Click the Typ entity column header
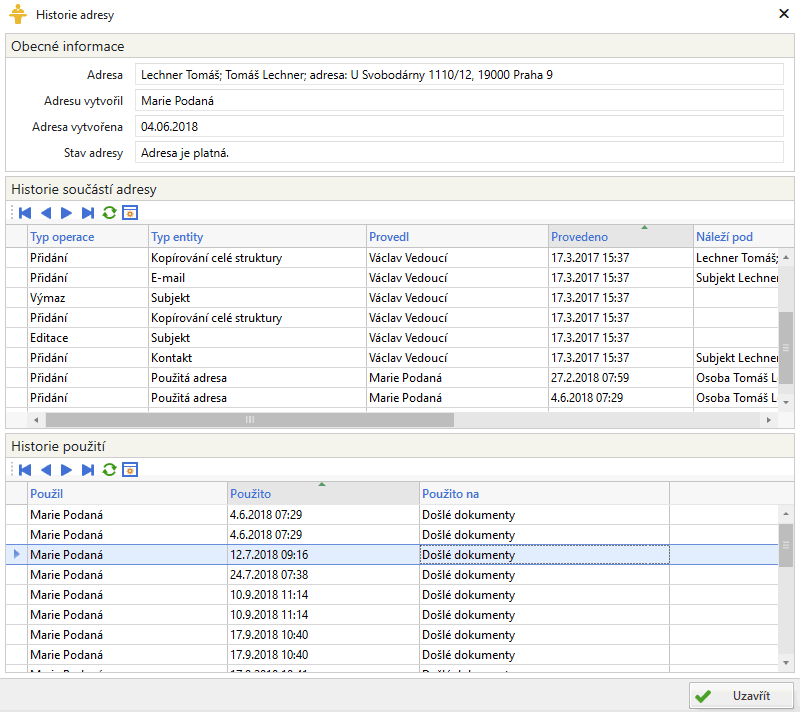This screenshot has width=800, height=712. click(257, 237)
